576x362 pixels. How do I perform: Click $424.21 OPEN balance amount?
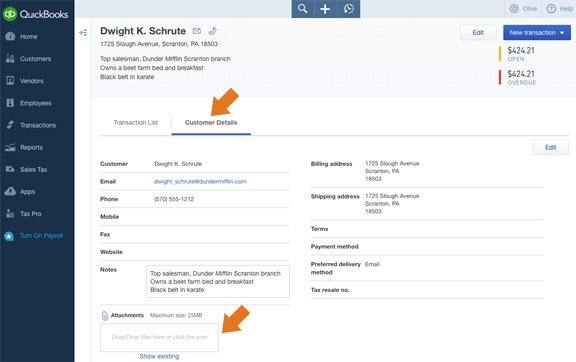coord(521,50)
